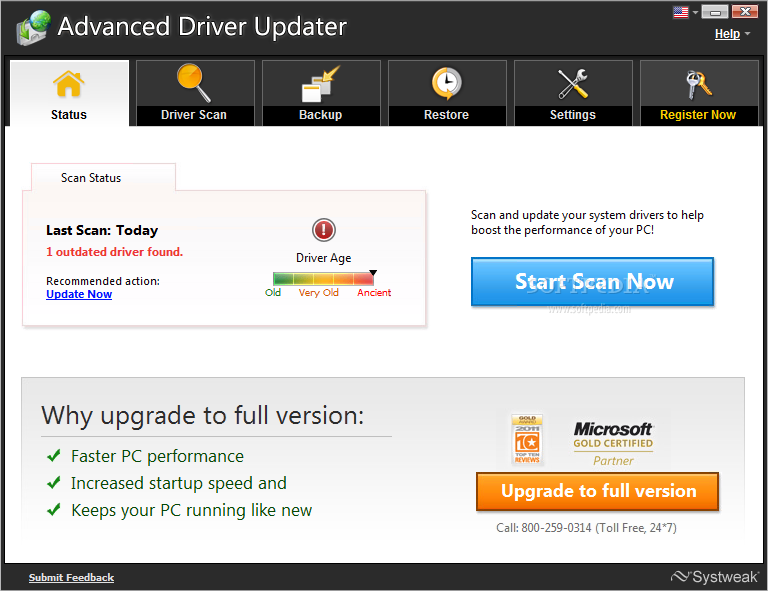Open the Driver Scan tab label
Viewport: 768px width, 591px height.
194,115
